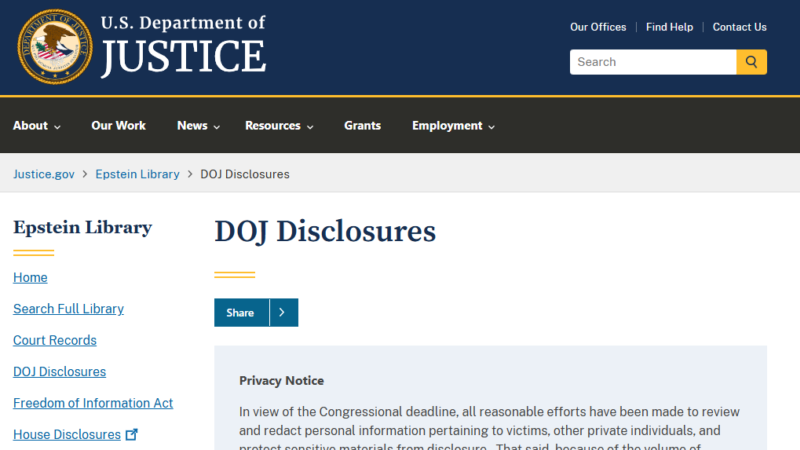Expand the Employment menu dropdown
Viewport: 800px width, 450px height.
(453, 126)
